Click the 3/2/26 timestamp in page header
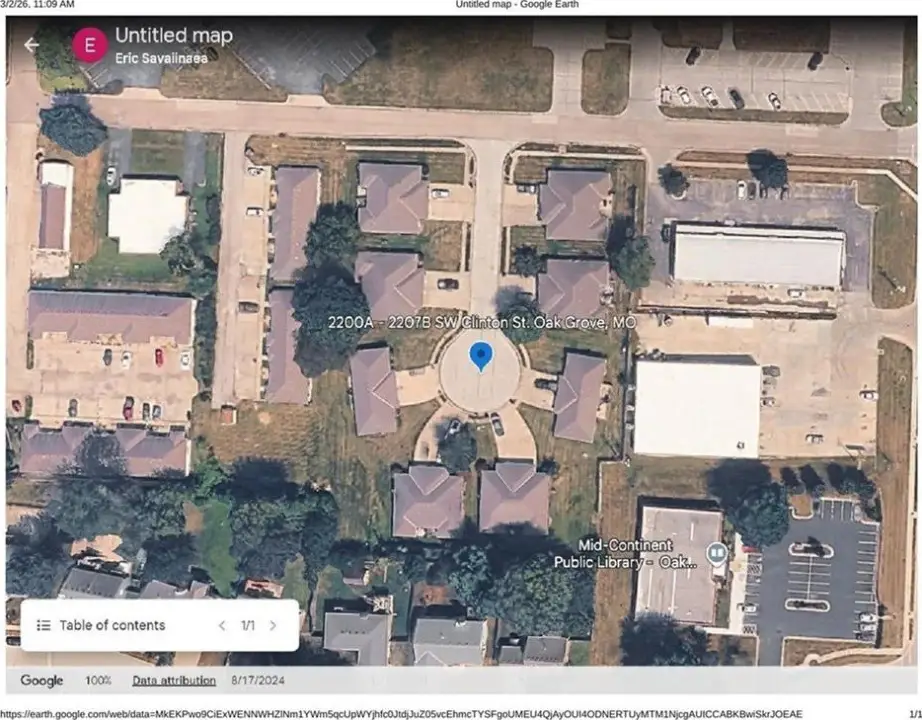 37,5
